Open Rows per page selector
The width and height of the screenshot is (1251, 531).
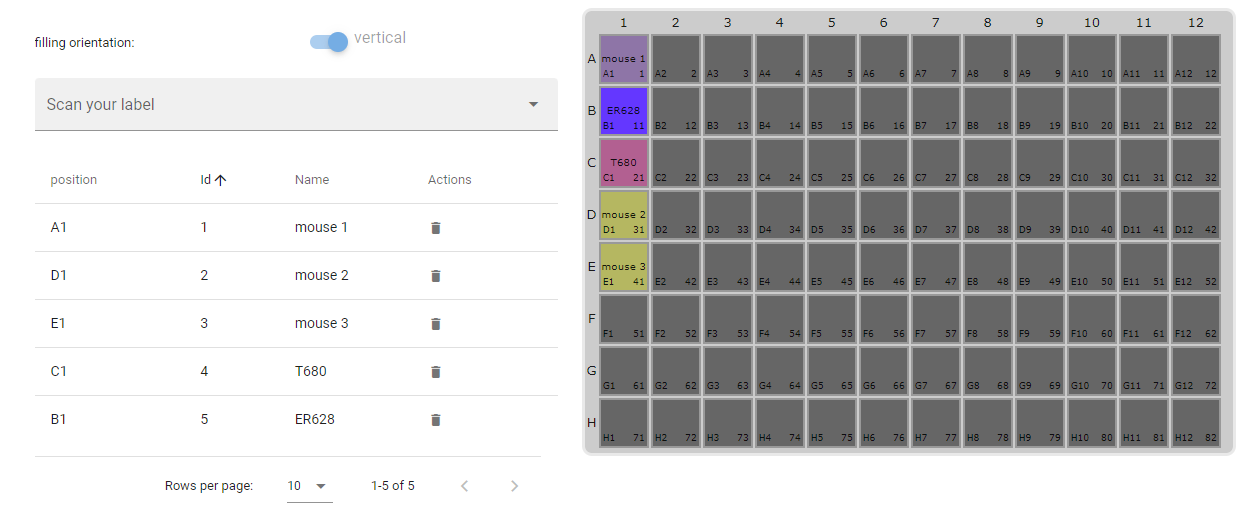(308, 486)
